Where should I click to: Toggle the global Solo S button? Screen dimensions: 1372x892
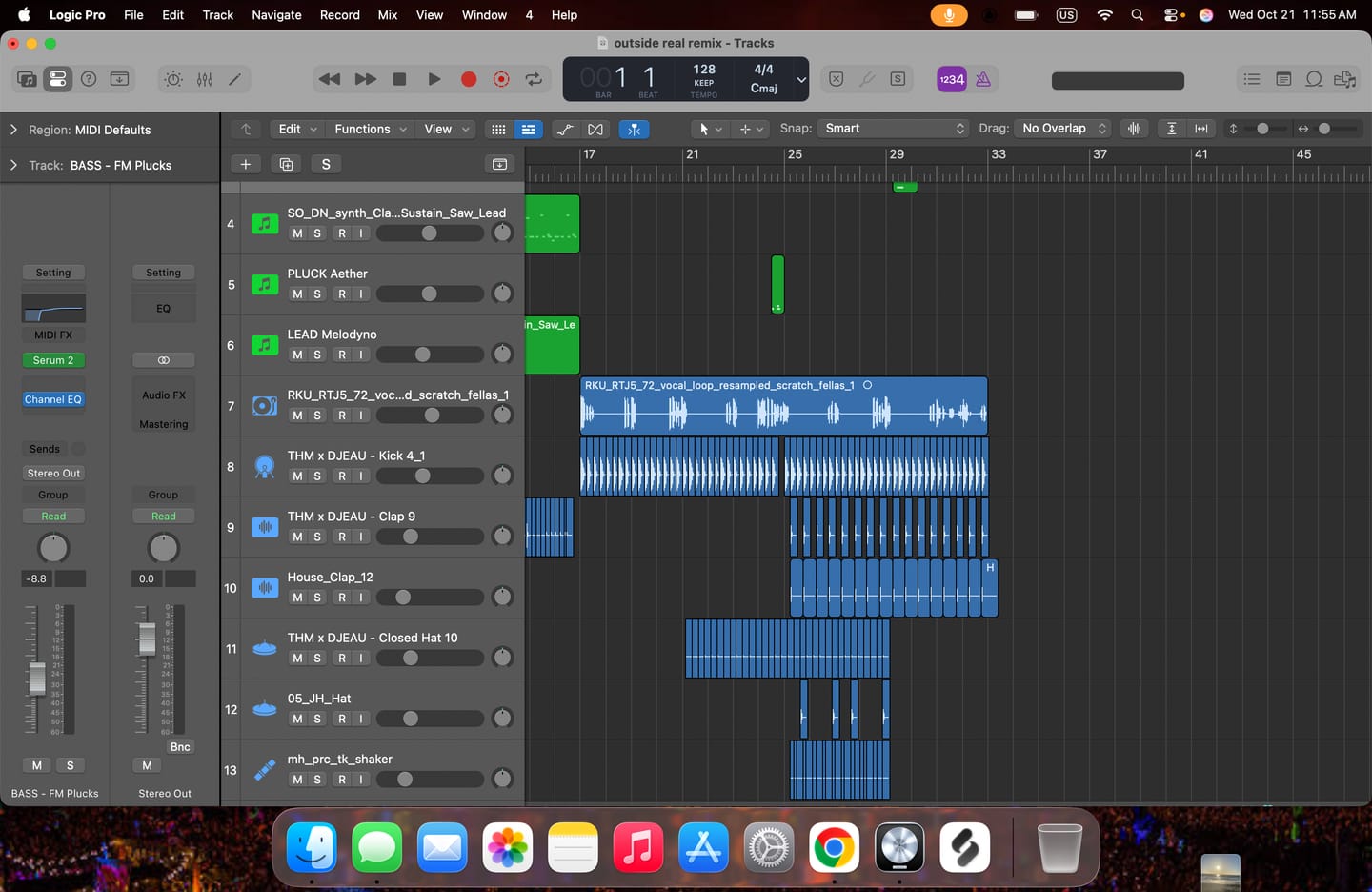tap(326, 164)
